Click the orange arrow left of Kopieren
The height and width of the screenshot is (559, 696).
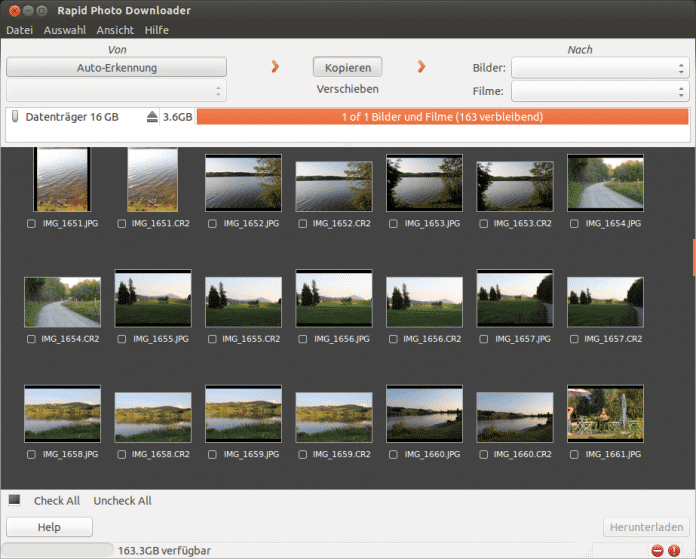(275, 67)
